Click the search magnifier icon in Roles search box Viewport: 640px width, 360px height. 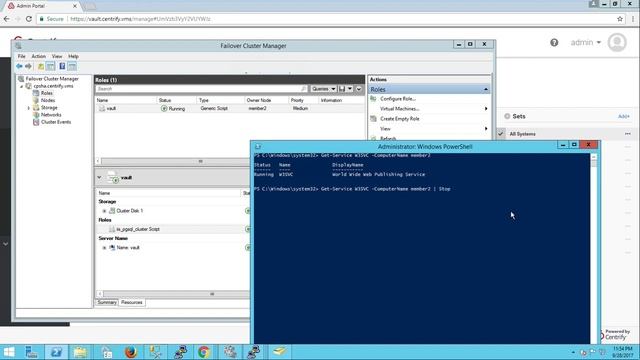tap(303, 89)
